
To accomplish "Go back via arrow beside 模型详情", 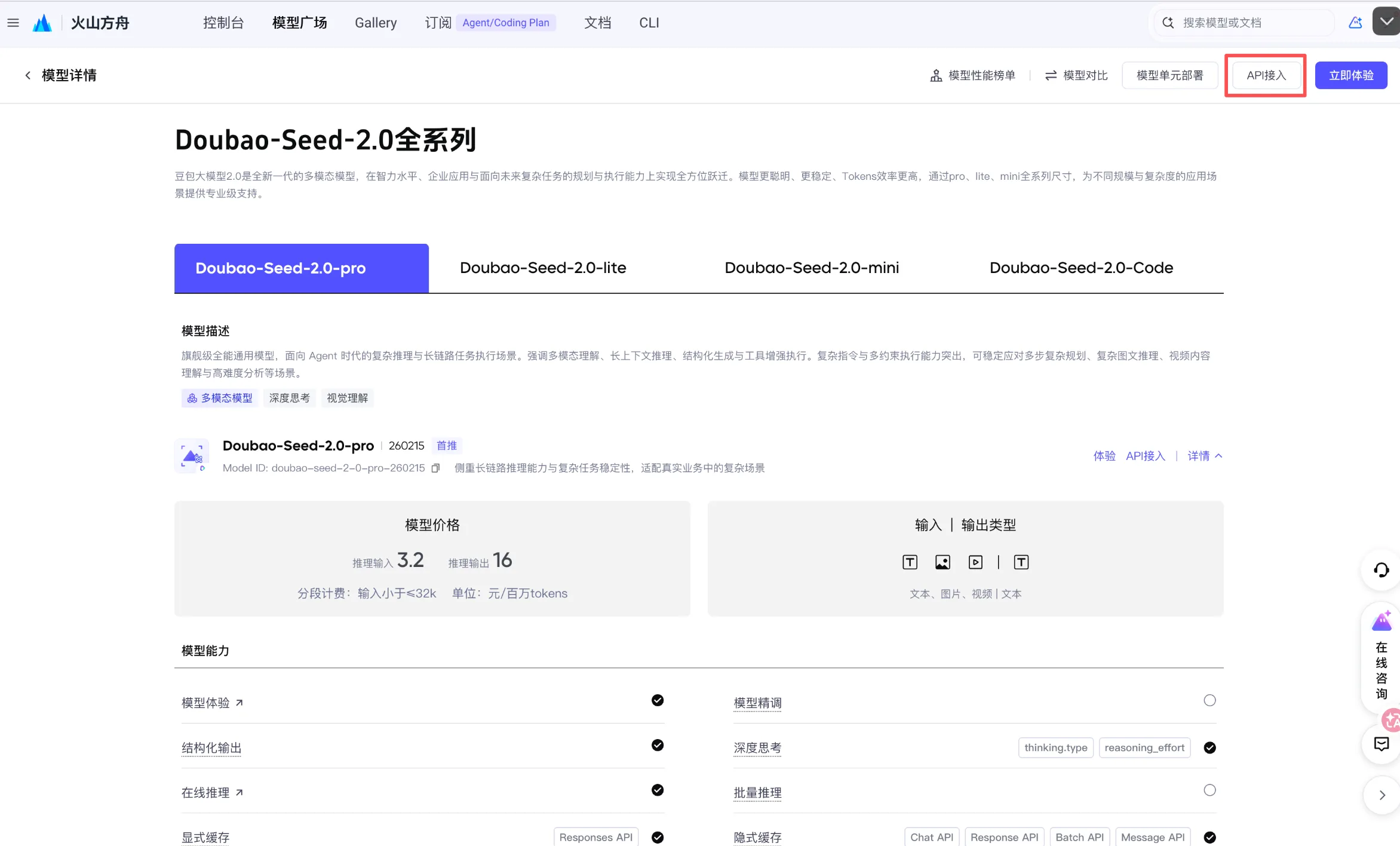I will 27,75.
